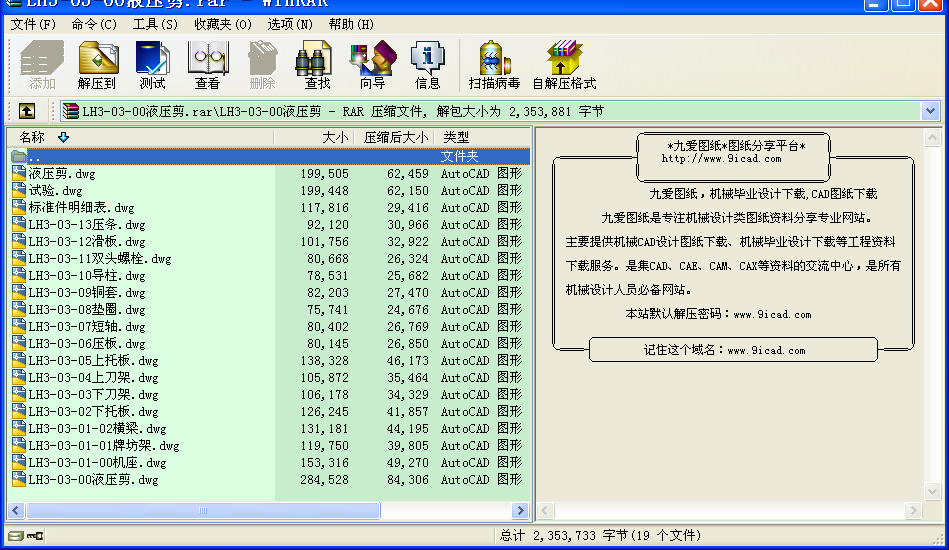Sort by the 类型 column header
Image resolution: width=949 pixels, height=550 pixels.
click(482, 137)
